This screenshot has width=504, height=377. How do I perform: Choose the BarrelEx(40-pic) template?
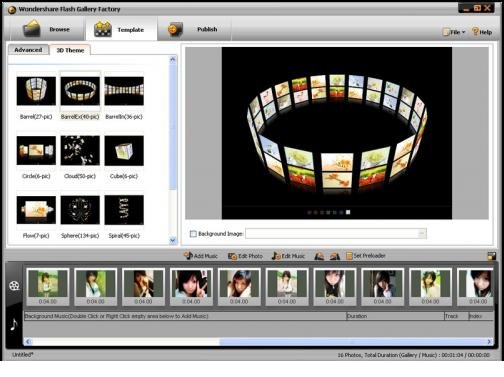(x=80, y=96)
